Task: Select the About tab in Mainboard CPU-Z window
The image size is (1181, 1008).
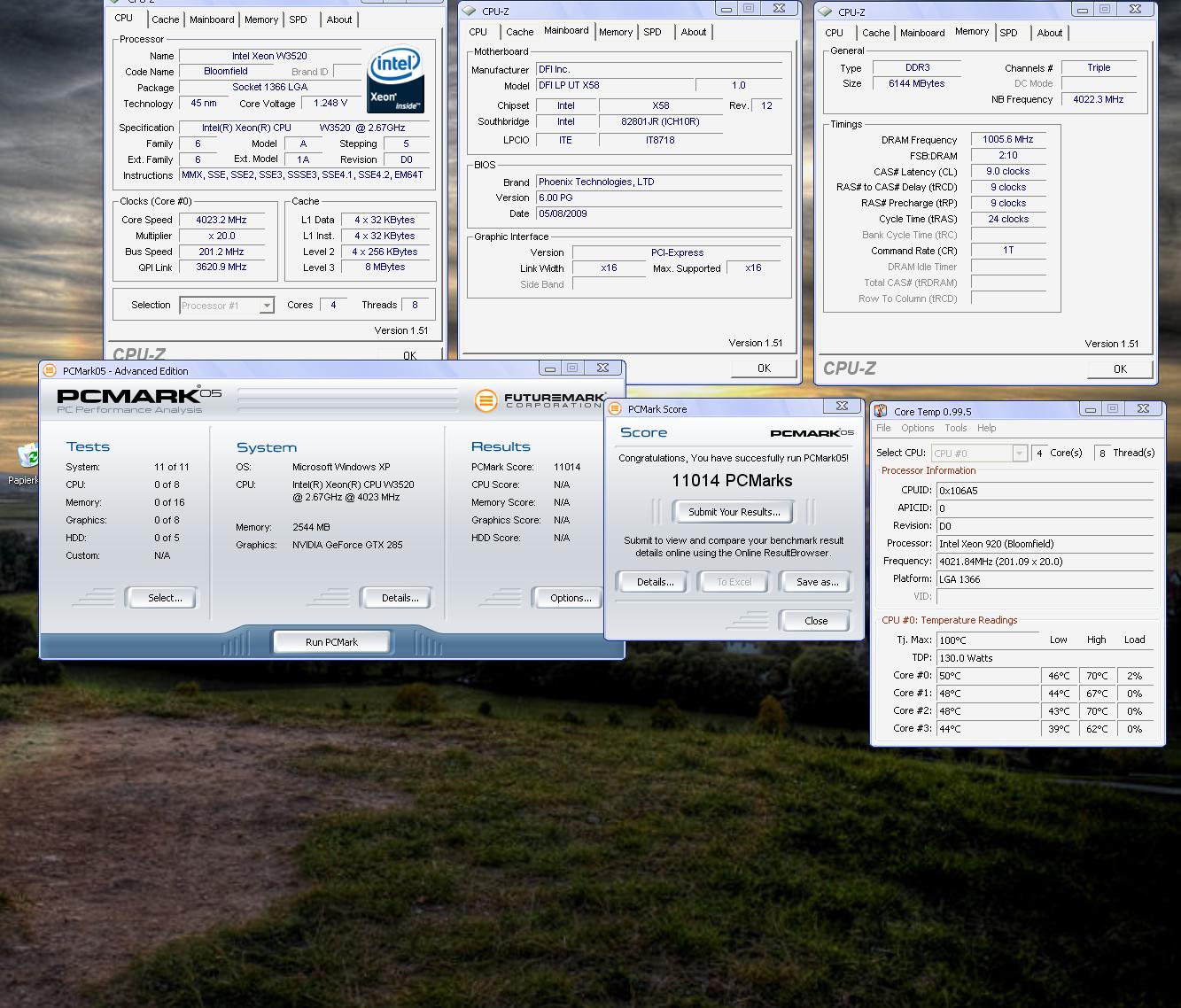Action: click(x=694, y=32)
